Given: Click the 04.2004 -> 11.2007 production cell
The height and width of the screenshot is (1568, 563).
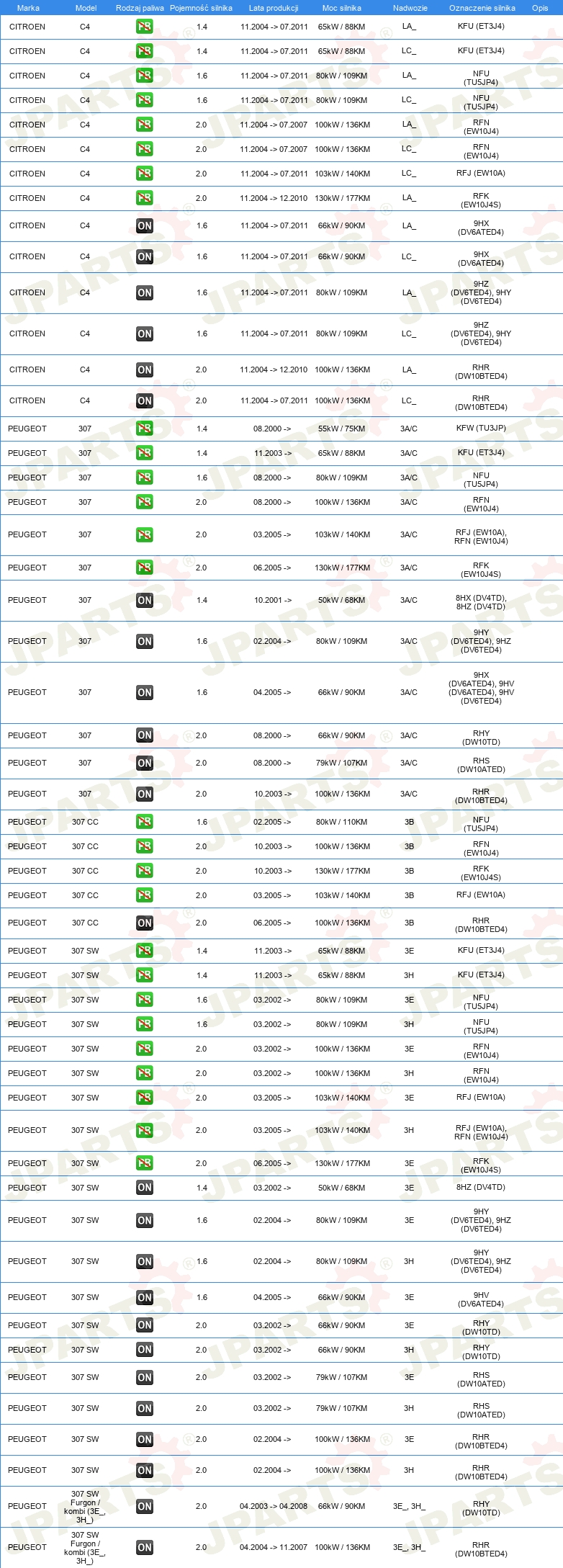Looking at the screenshot, I should click(274, 1547).
